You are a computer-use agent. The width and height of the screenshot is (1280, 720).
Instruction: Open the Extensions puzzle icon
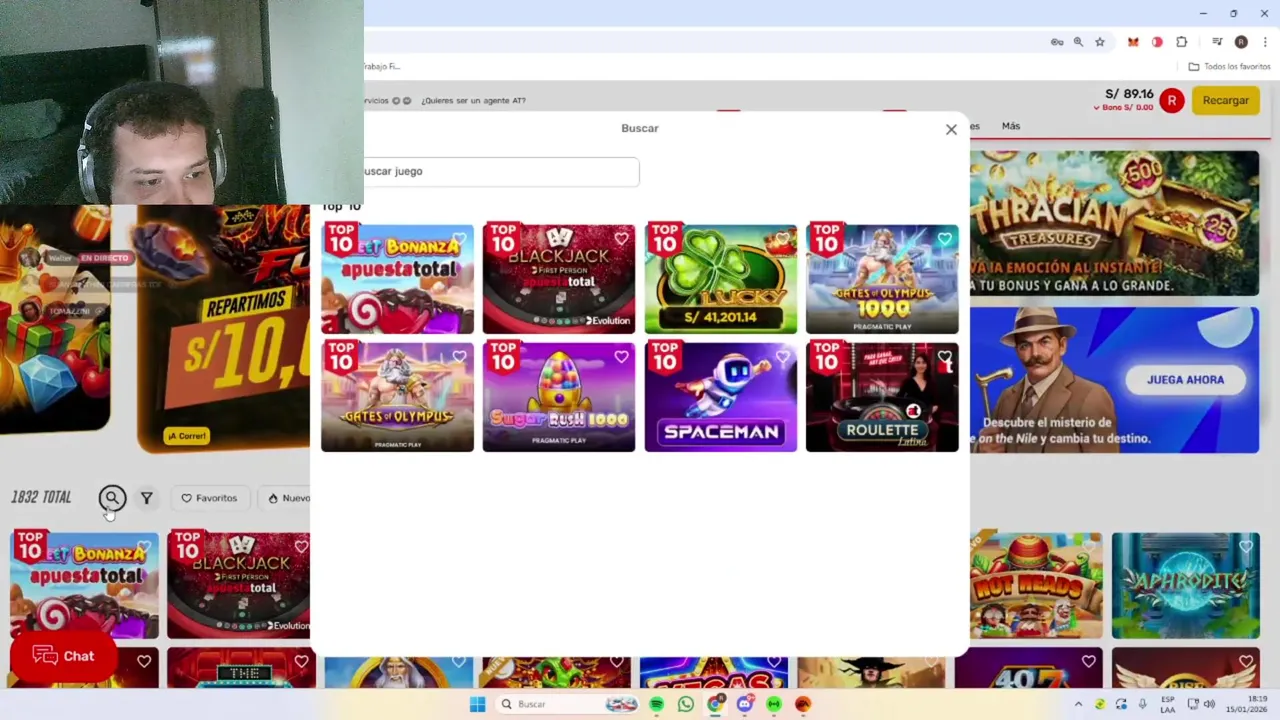pos(1182,42)
